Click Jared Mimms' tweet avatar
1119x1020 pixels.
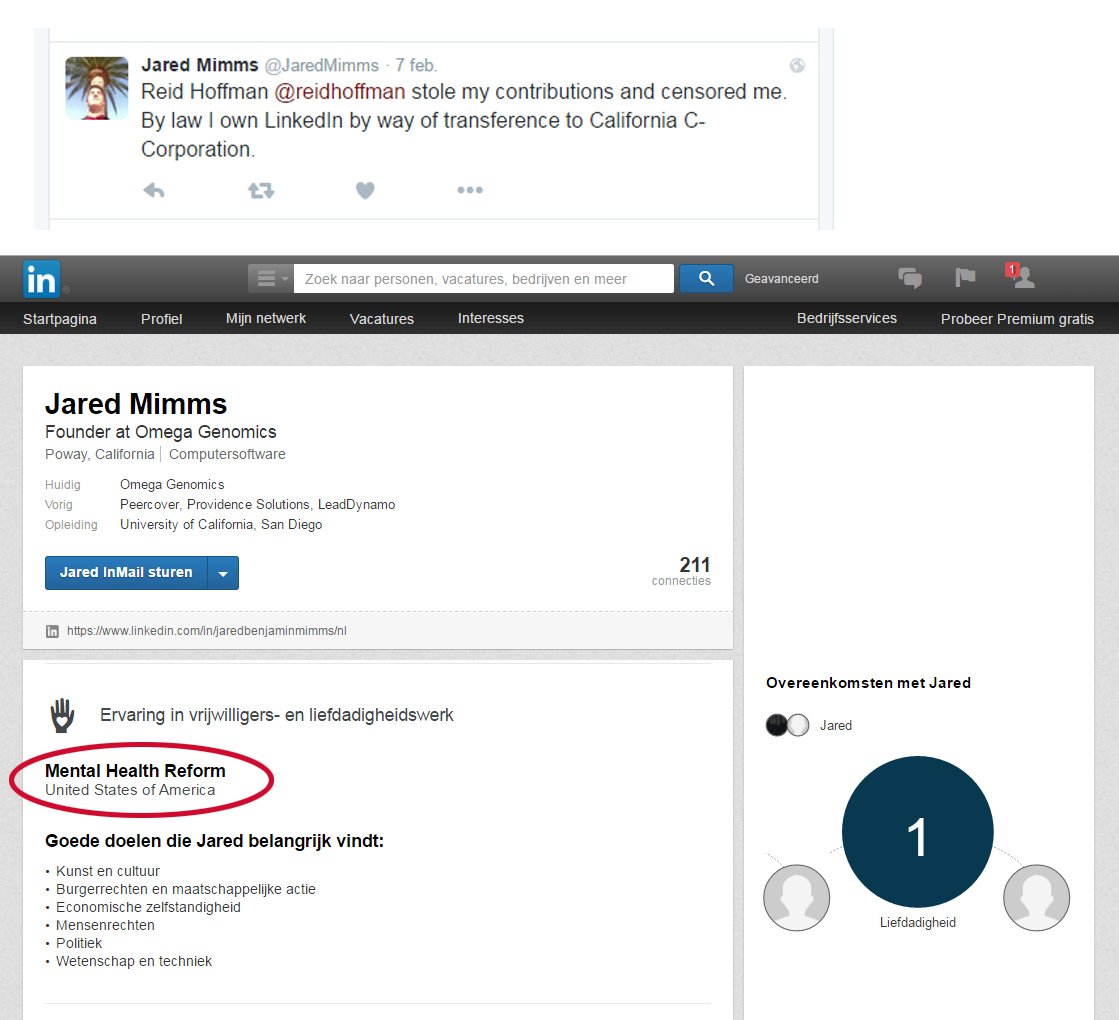coord(97,89)
